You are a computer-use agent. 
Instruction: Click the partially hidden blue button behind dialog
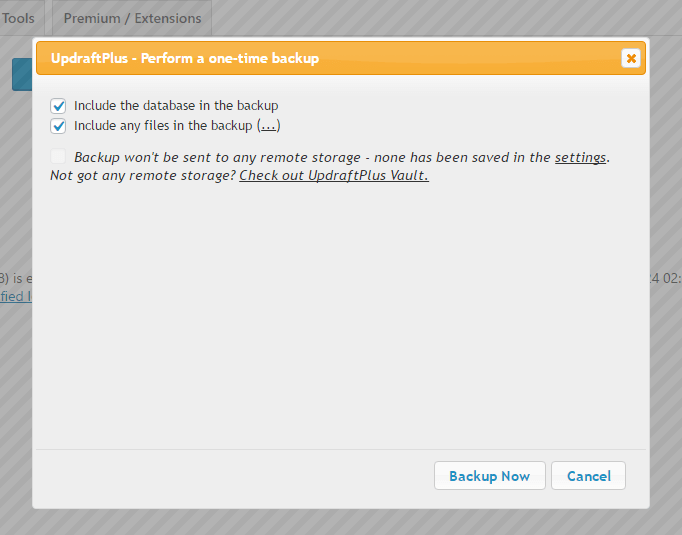[x=22, y=74]
